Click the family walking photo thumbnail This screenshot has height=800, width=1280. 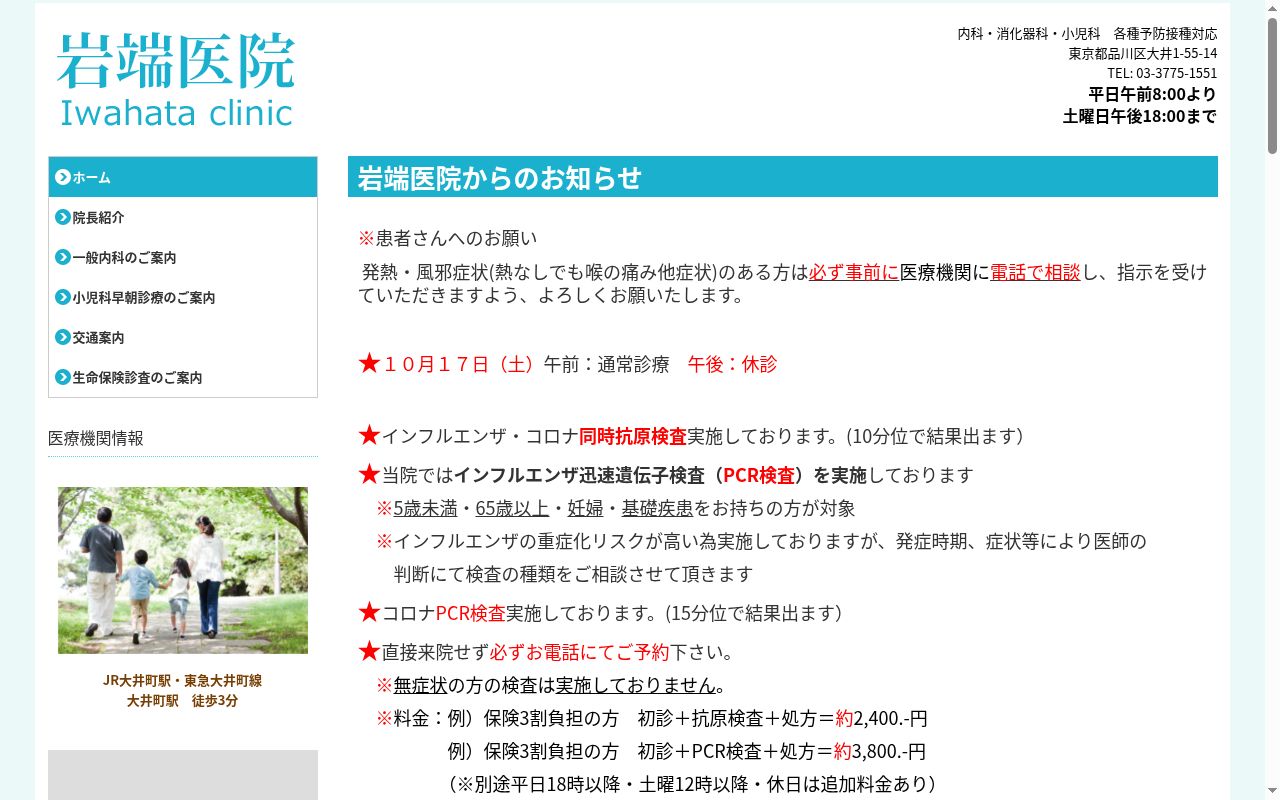pos(183,570)
